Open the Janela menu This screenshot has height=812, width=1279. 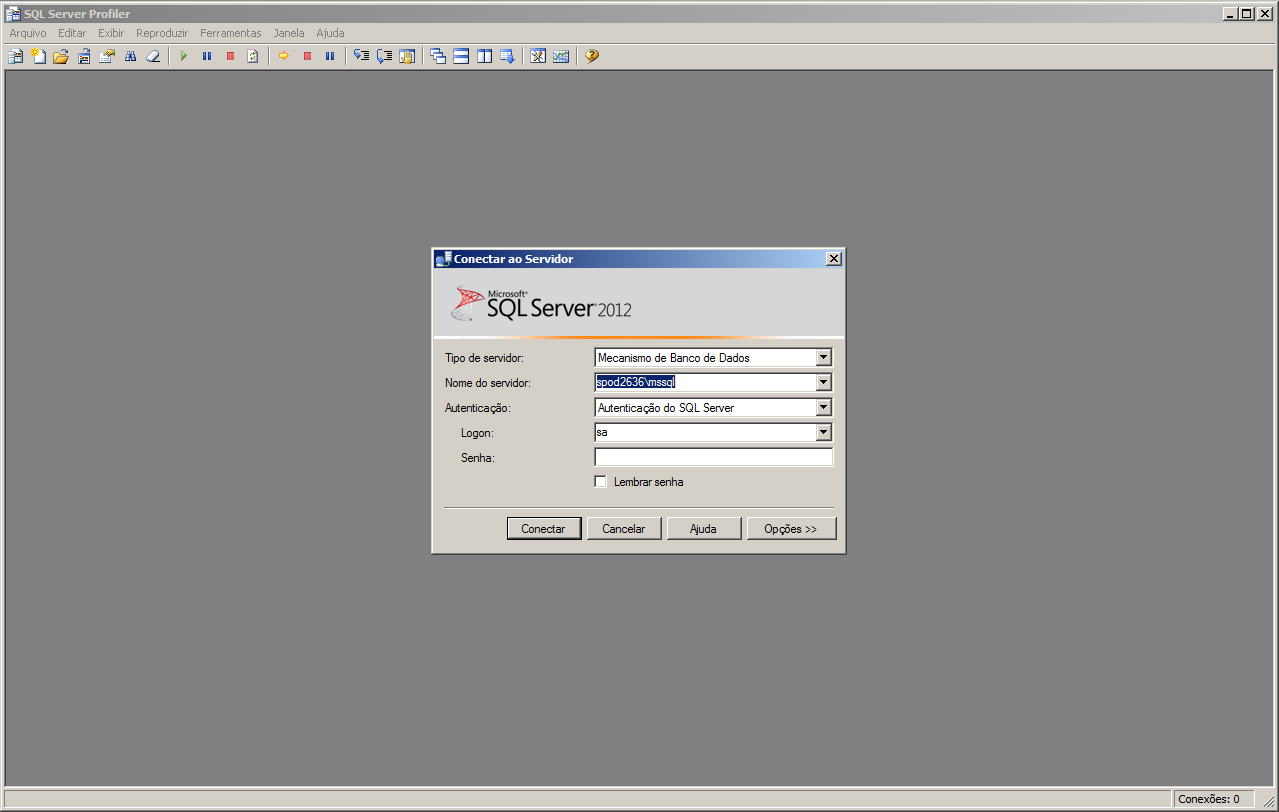289,33
